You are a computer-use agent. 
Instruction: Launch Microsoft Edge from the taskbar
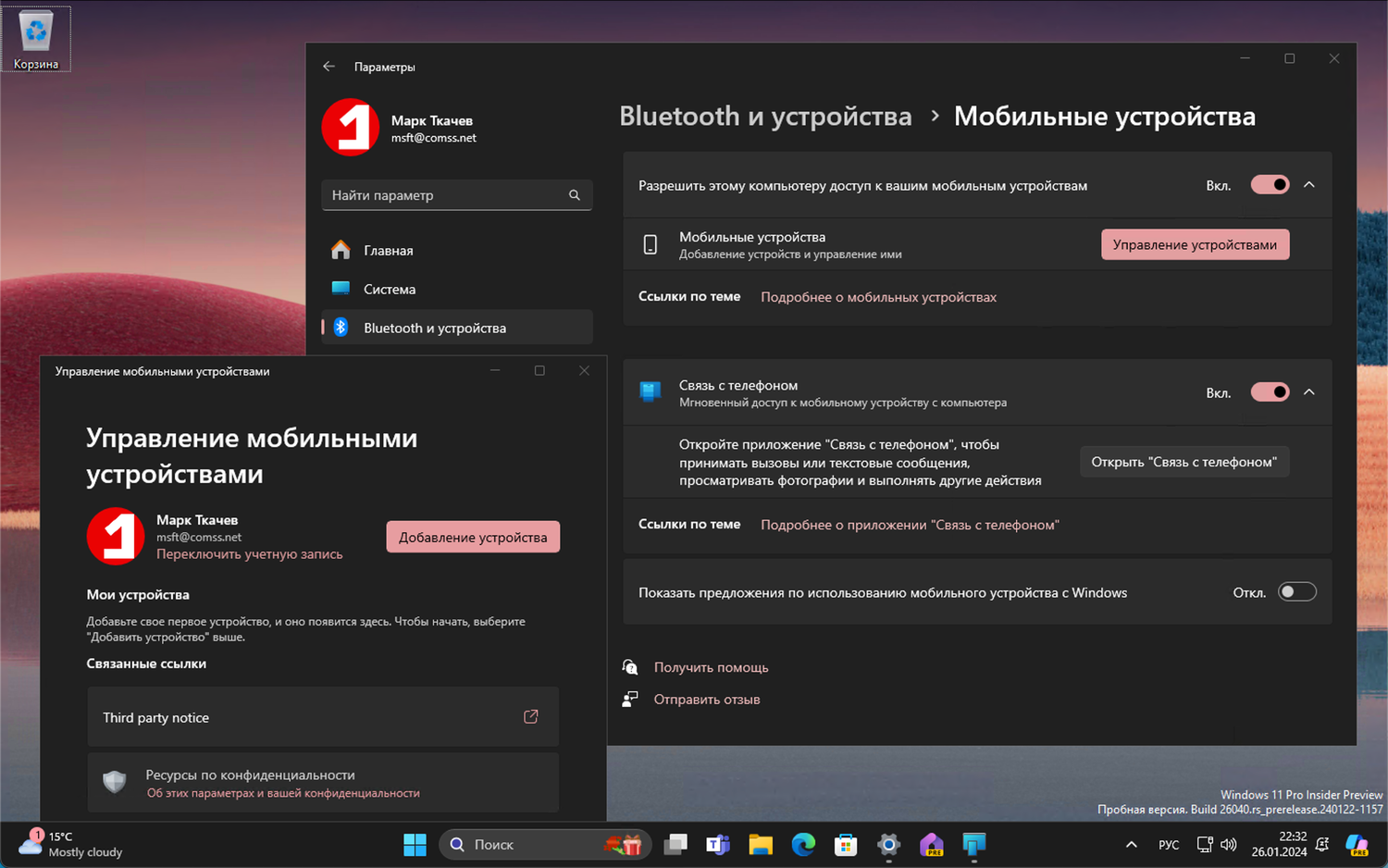[803, 844]
